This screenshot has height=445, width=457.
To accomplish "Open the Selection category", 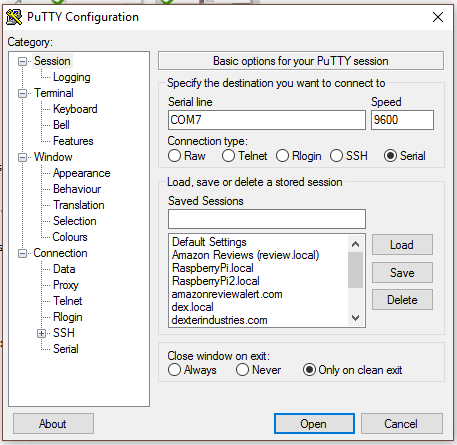I will pyautogui.click(x=75, y=221).
